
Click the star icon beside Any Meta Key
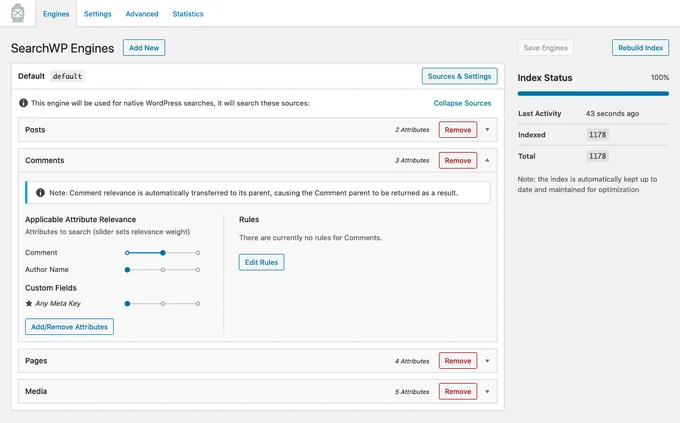29,303
